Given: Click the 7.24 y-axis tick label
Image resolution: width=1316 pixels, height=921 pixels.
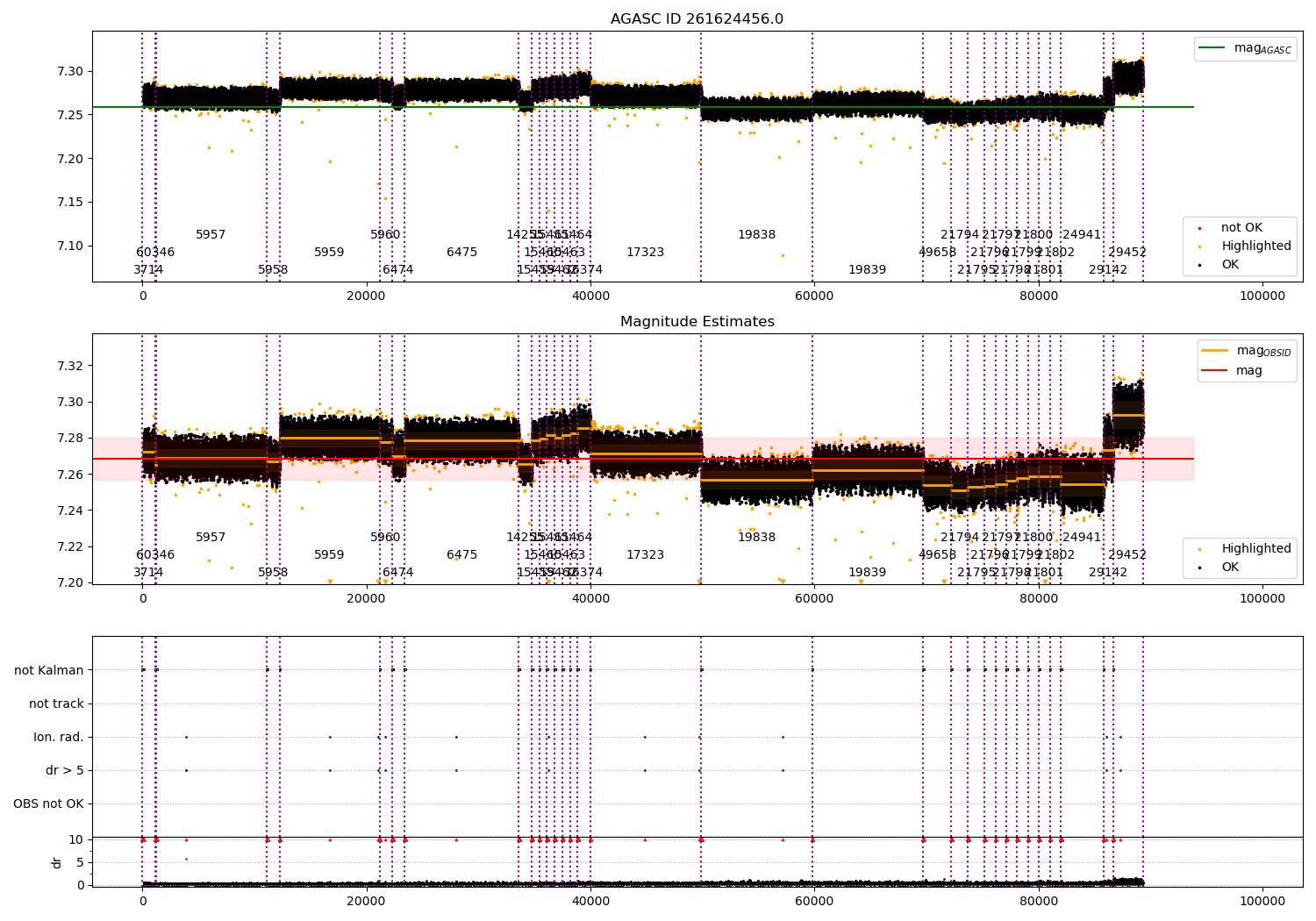Looking at the screenshot, I should [x=70, y=510].
